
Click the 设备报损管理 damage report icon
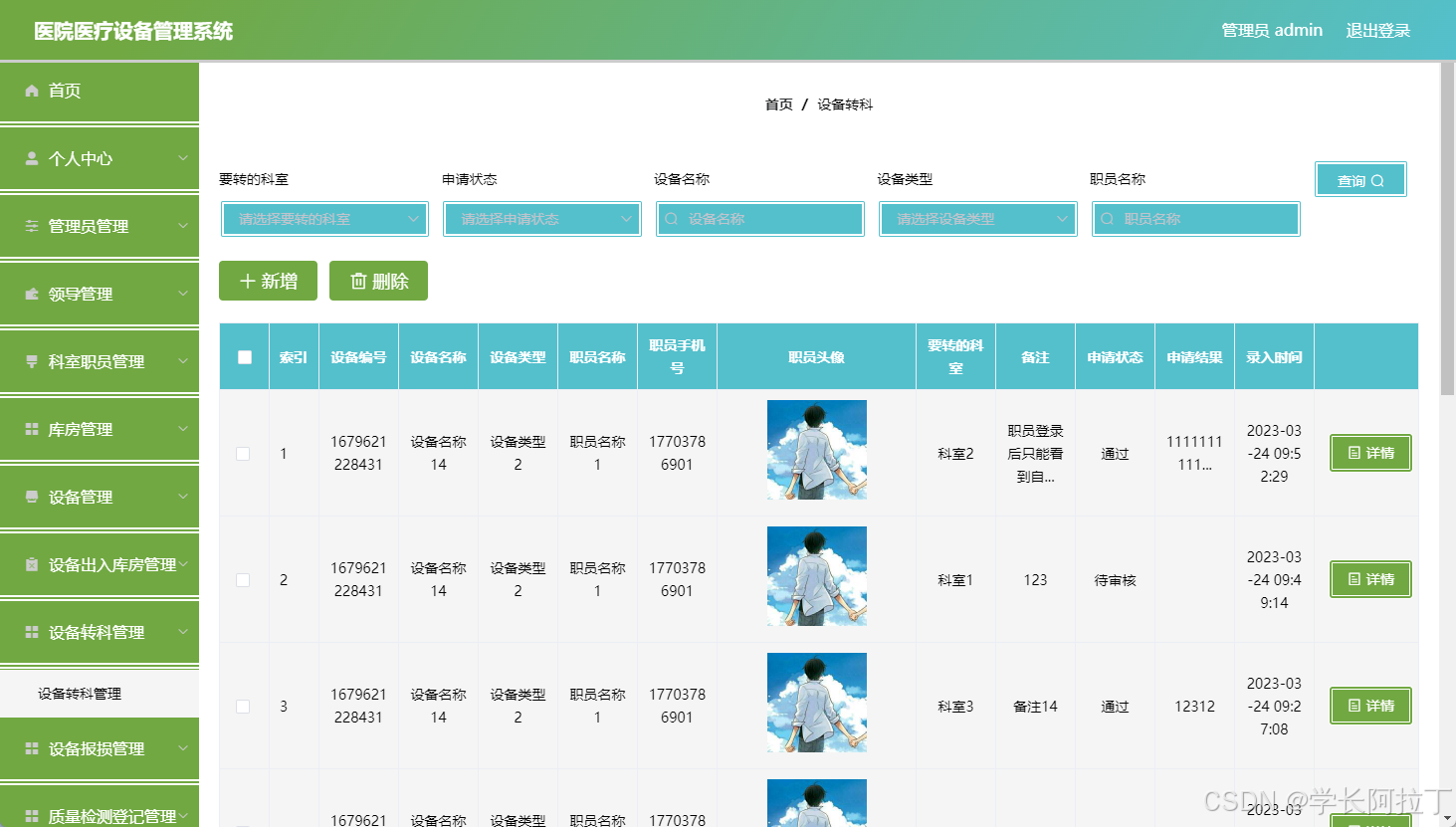pos(30,749)
